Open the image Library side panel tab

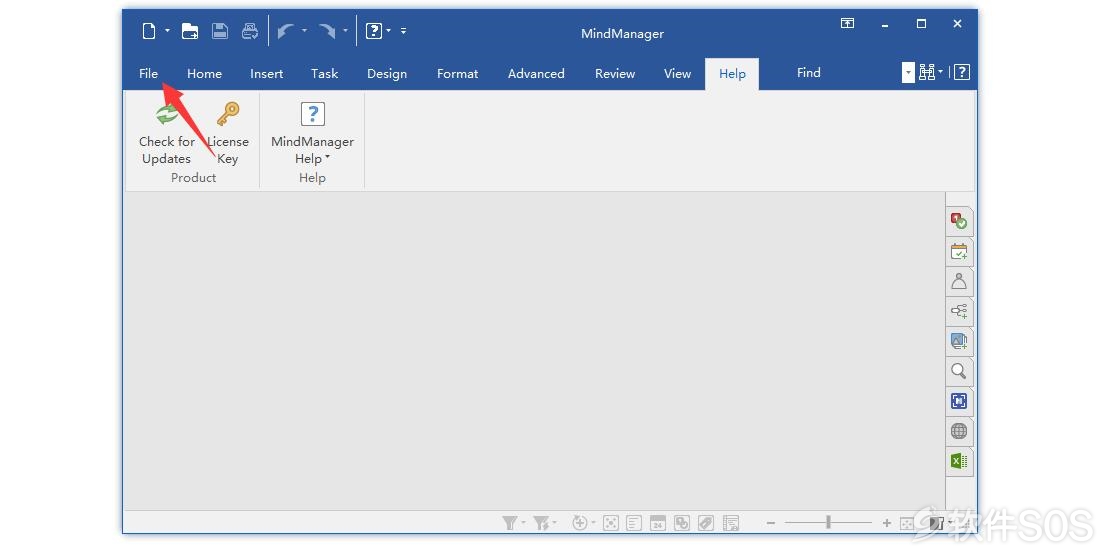pos(959,341)
